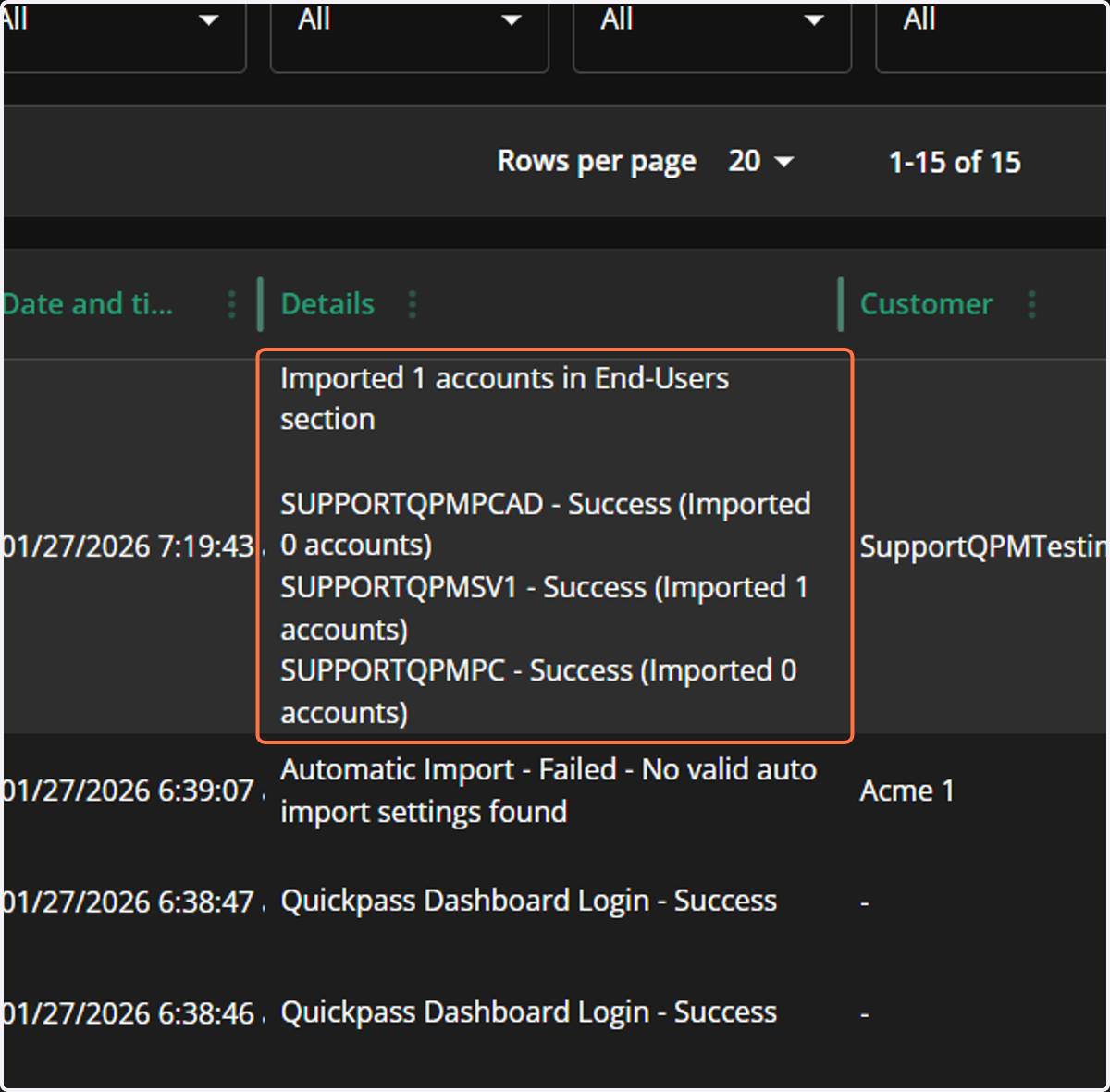Viewport: 1110px width, 1092px height.
Task: Click the Automatic Import Failed details cell
Action: 549,791
